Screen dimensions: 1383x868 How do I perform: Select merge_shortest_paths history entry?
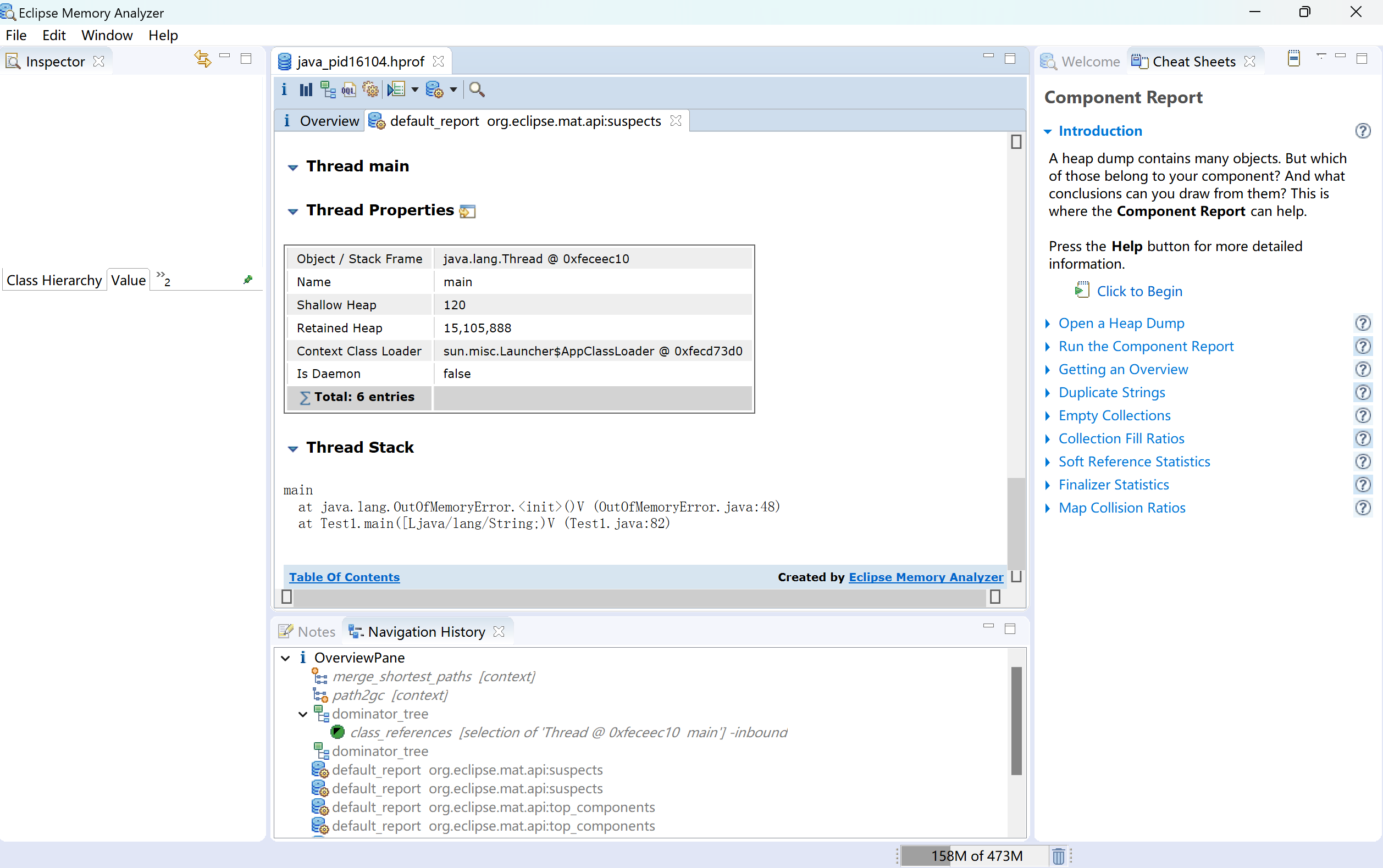point(434,676)
